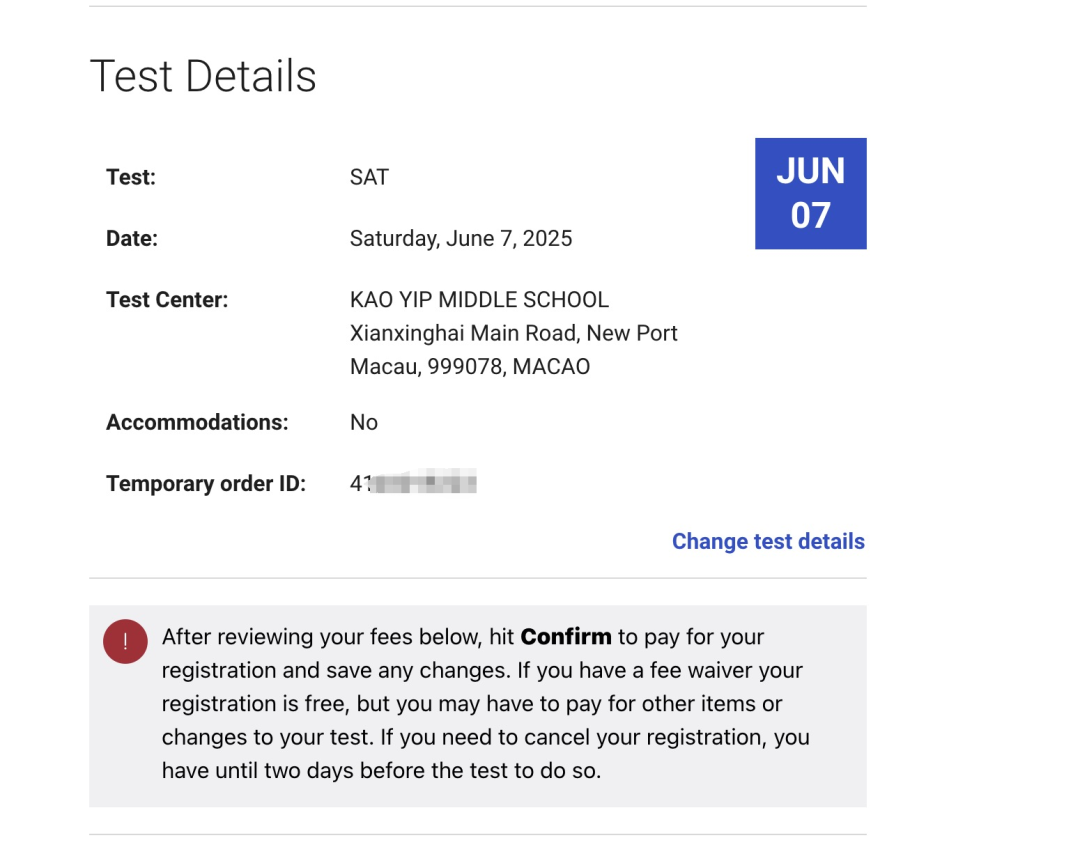Screen dimensions: 1080x847
Task: Click the Test: field label
Action: (131, 177)
